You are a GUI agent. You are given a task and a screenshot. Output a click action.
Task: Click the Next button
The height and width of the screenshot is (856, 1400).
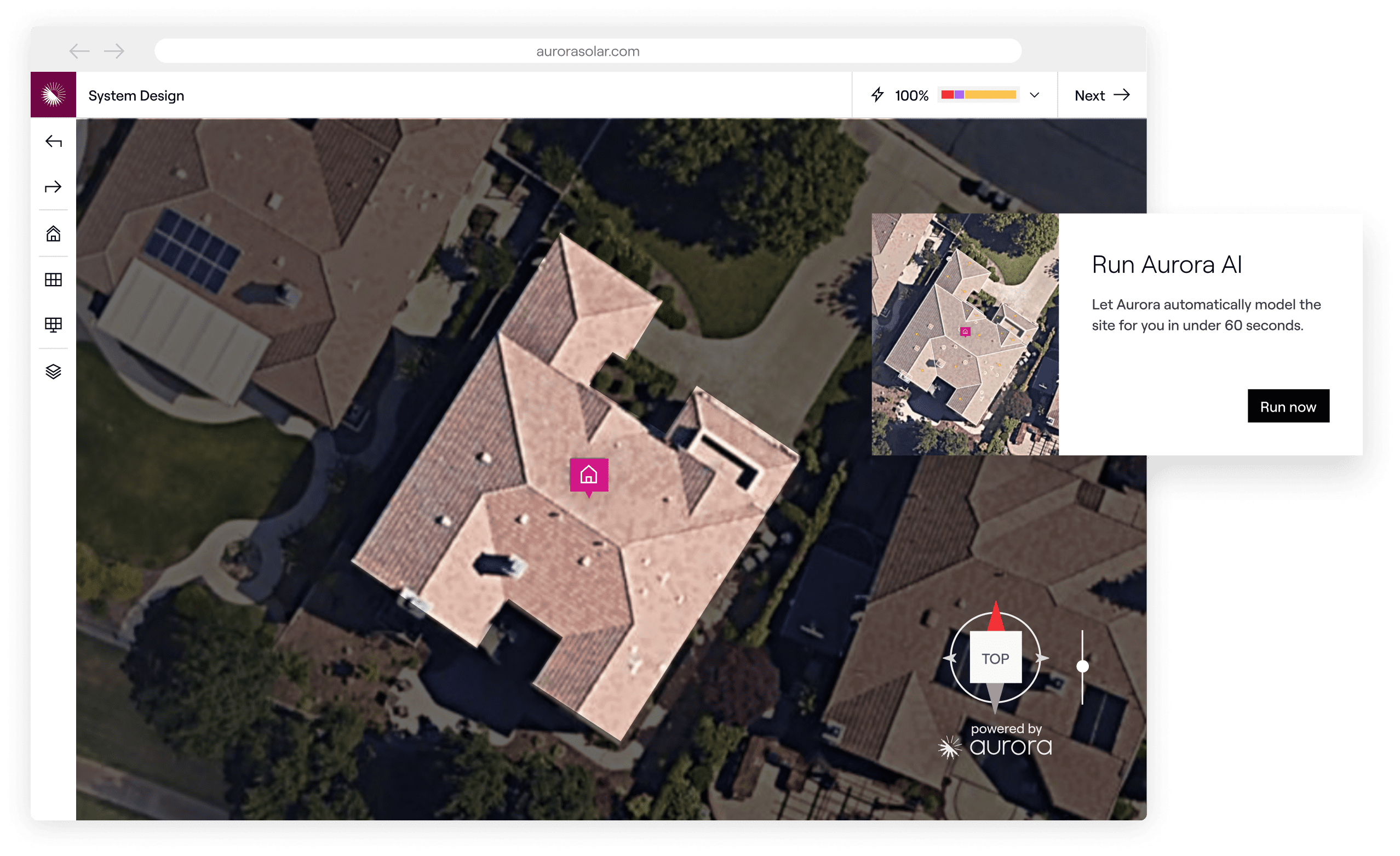click(x=1102, y=95)
